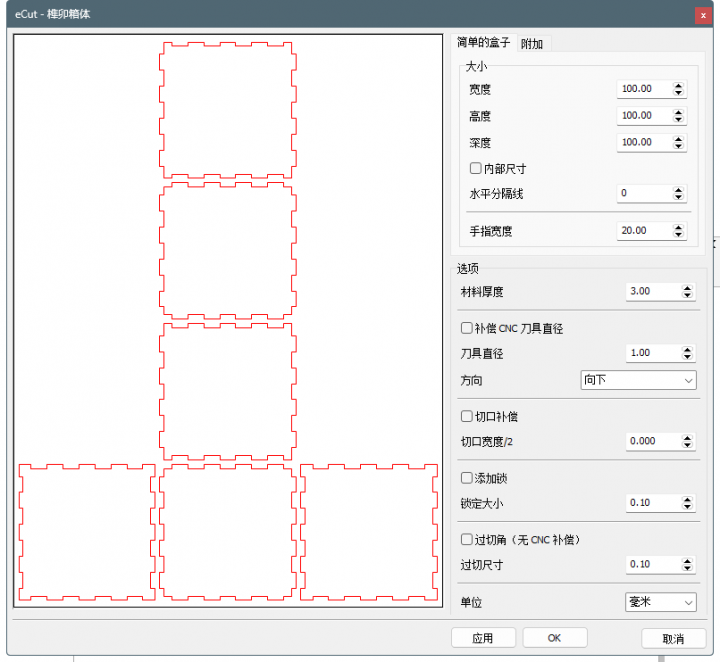Focus the 水平分隔线 input field
720x662 pixels.
point(643,193)
